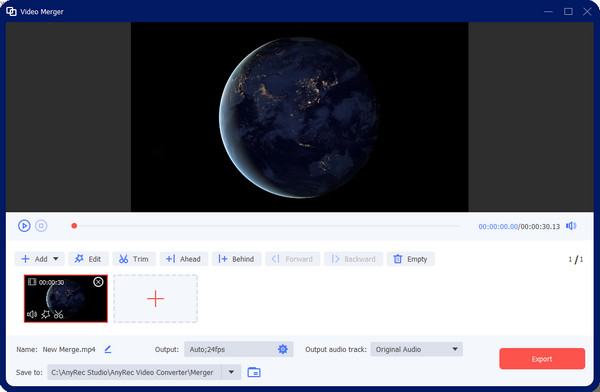Screen dimensions: 600x392
Task: Click the scissors icon on clip thumbnail
Action: pos(59,314)
